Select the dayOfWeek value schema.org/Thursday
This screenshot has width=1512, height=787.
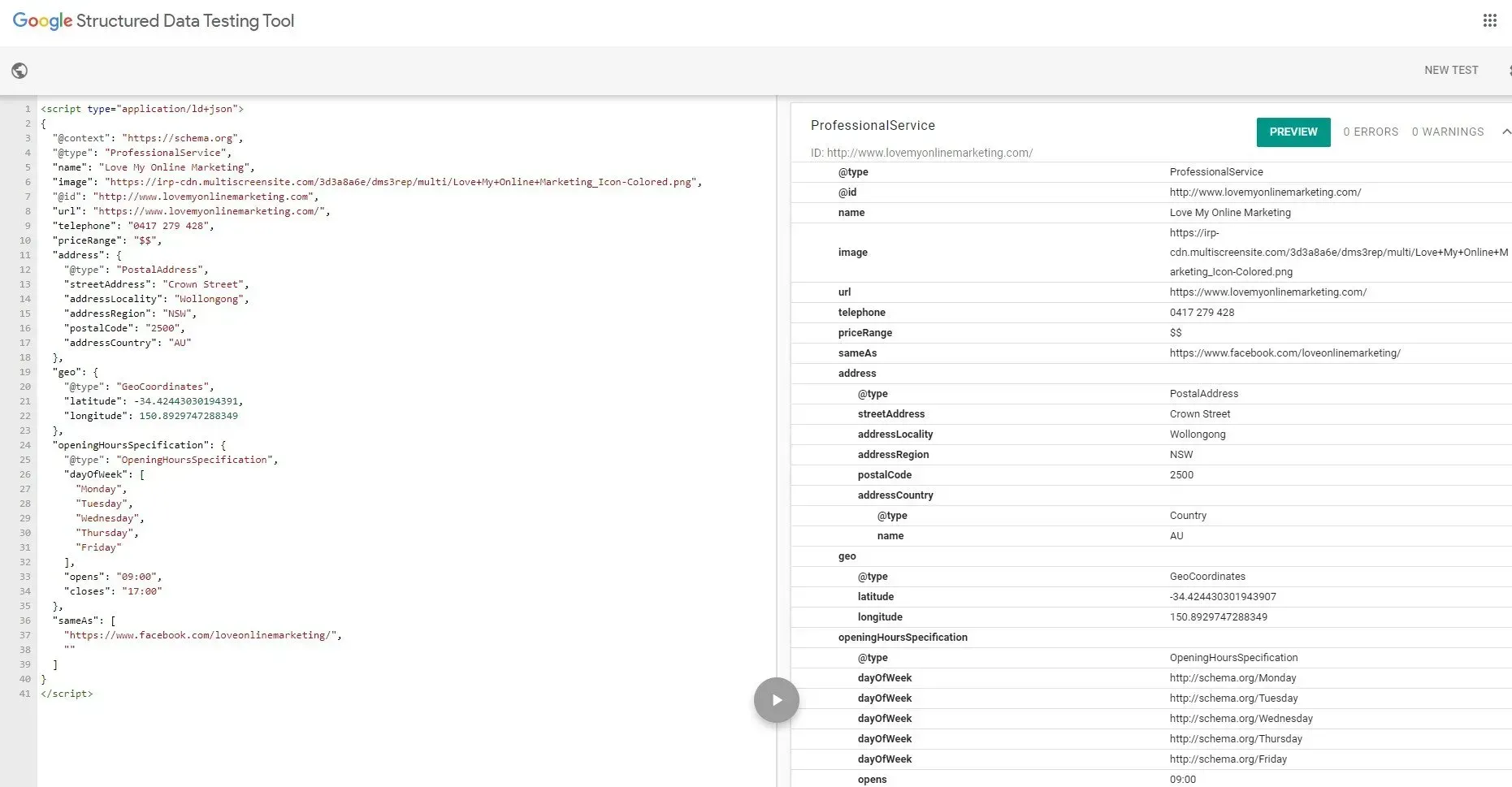click(1236, 739)
